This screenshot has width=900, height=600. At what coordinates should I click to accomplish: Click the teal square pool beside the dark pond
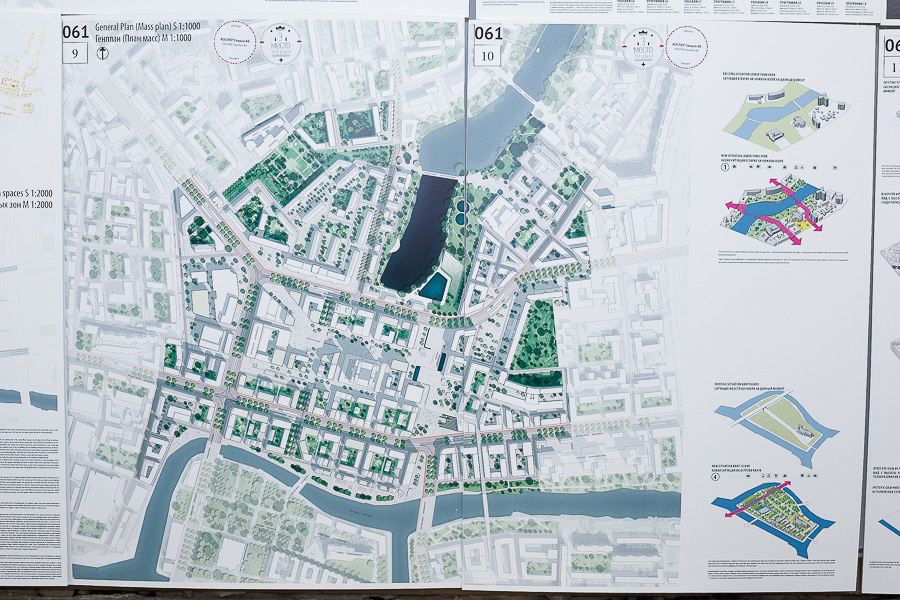click(433, 288)
